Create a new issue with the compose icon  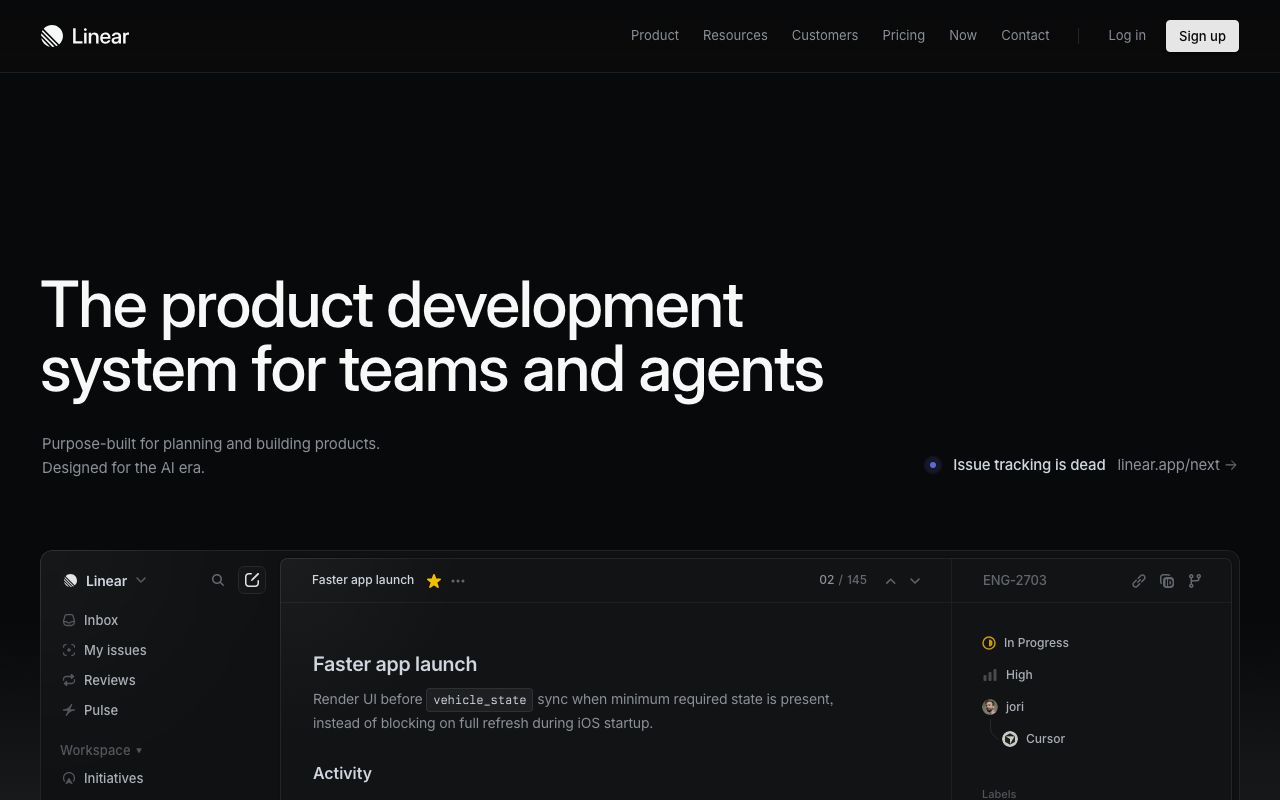(x=252, y=580)
